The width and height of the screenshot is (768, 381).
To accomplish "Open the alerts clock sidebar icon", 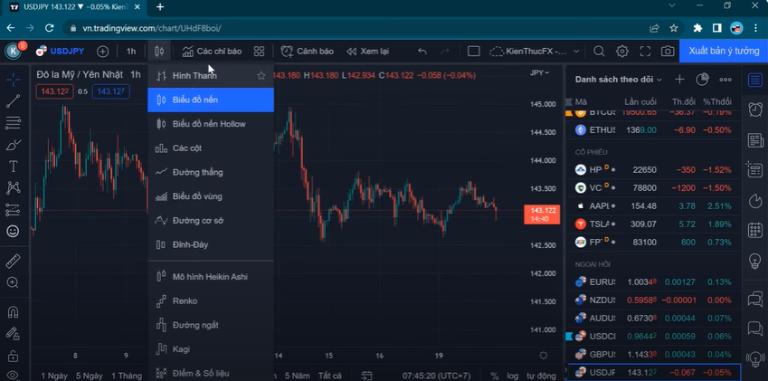I will [x=755, y=110].
